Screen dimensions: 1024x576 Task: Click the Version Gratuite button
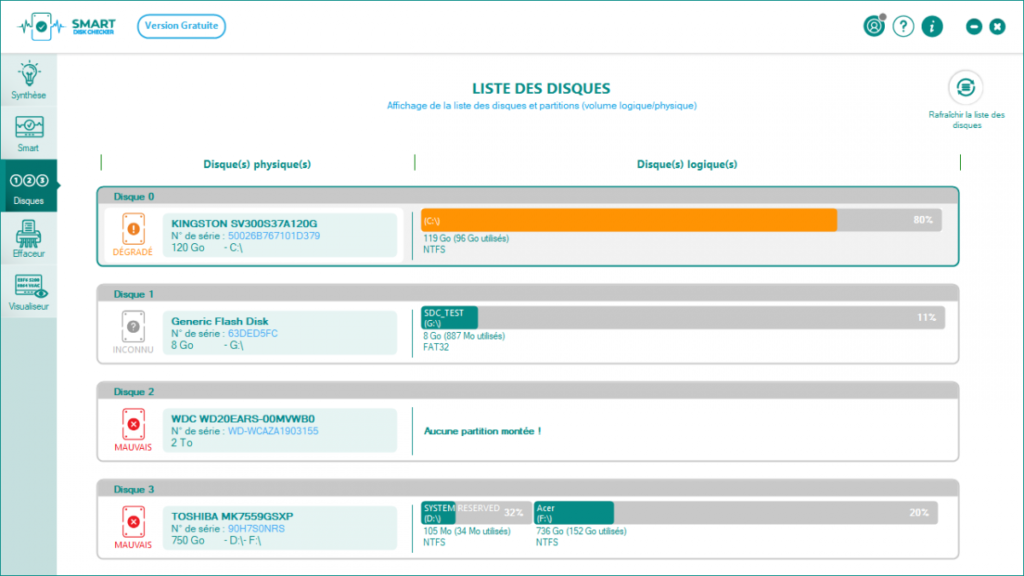tap(182, 26)
